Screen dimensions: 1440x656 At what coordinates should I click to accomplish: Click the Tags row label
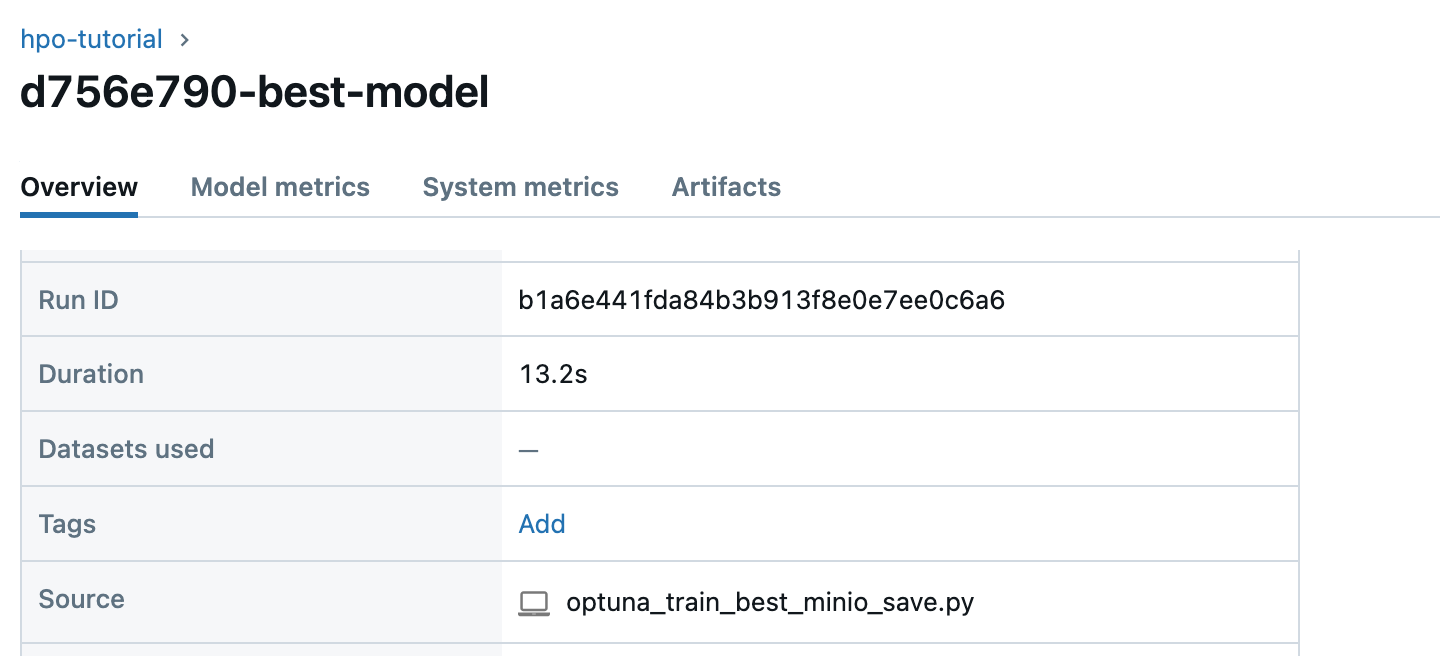click(67, 524)
